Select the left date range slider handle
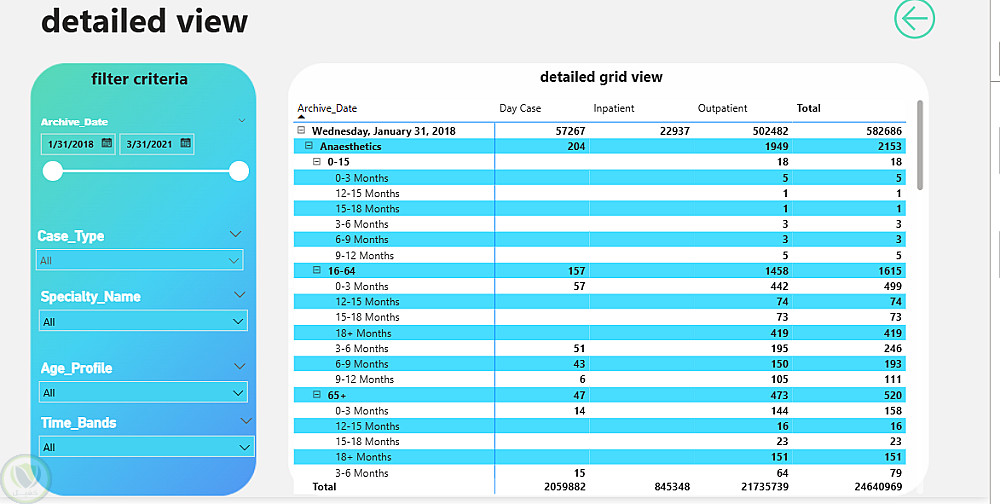This screenshot has width=1000, height=504. tap(52, 171)
